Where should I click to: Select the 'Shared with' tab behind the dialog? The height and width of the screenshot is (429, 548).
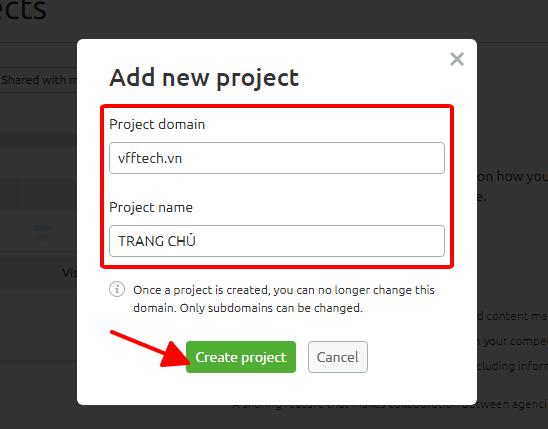(x=38, y=80)
